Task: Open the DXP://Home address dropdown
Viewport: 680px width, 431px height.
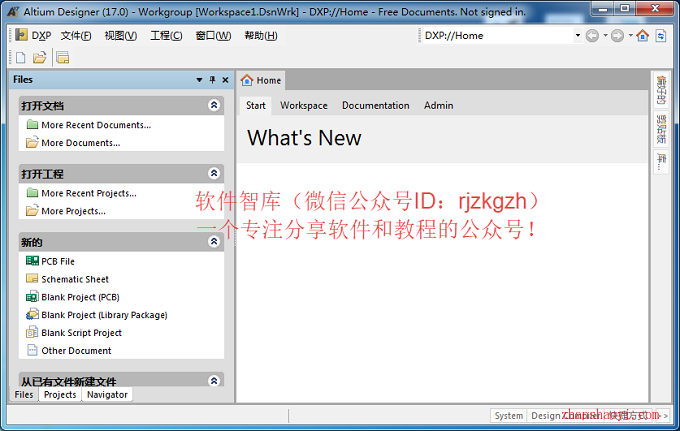Action: (577, 36)
